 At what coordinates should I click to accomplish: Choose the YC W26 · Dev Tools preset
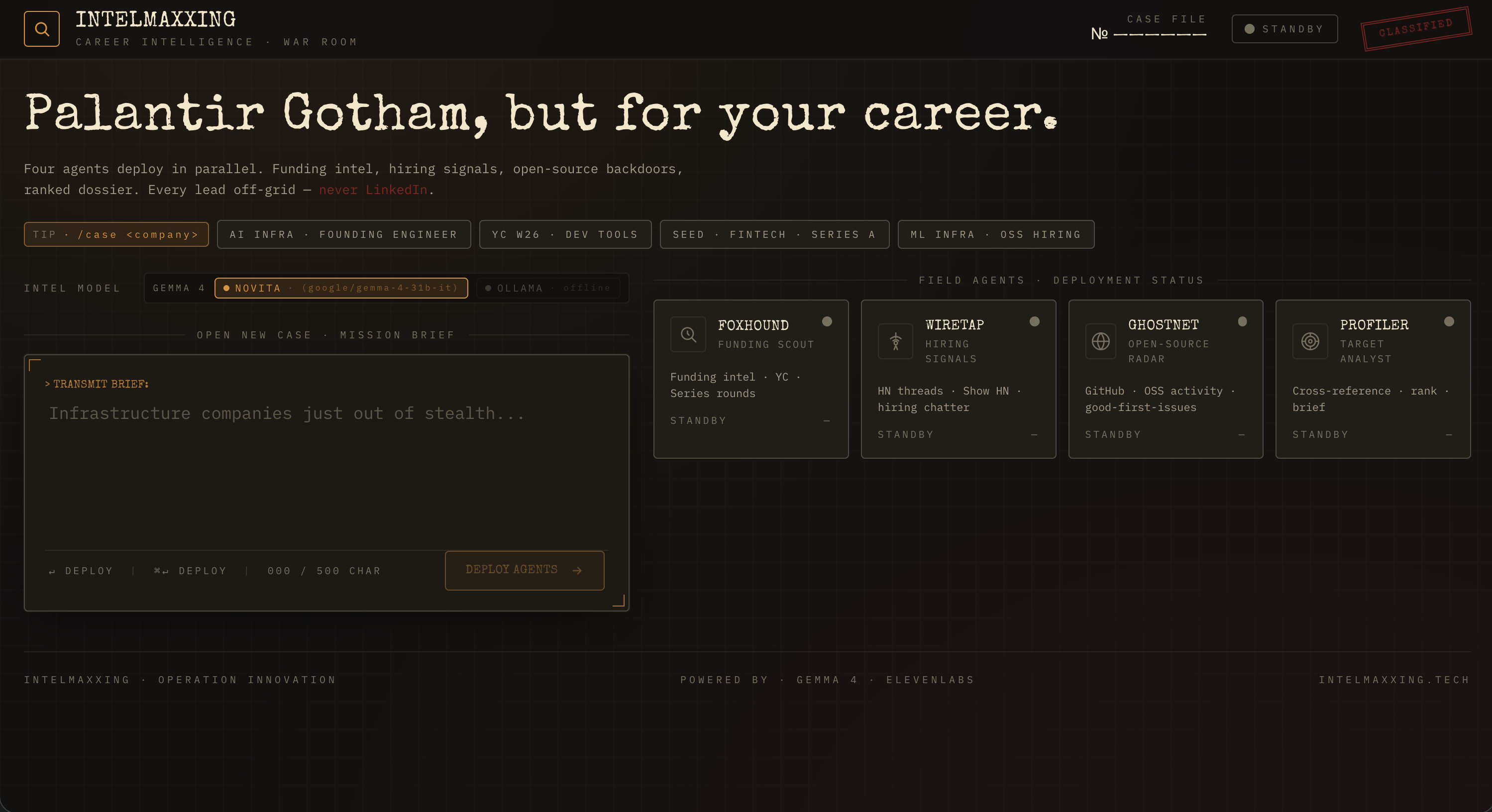[565, 234]
